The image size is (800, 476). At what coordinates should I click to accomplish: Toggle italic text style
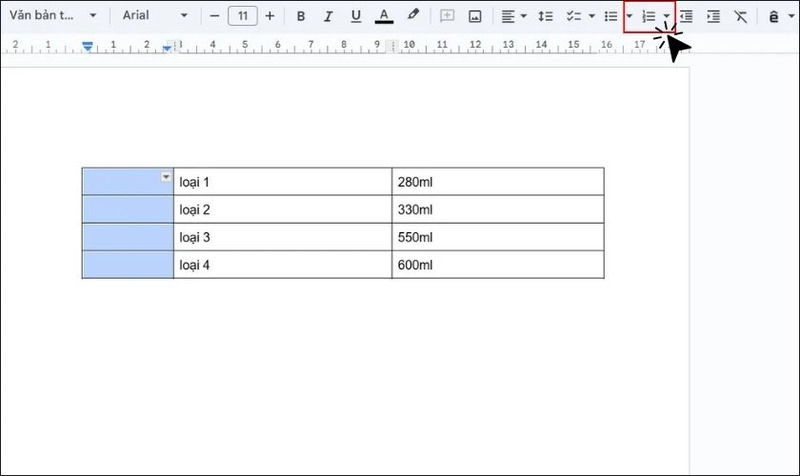(328, 17)
